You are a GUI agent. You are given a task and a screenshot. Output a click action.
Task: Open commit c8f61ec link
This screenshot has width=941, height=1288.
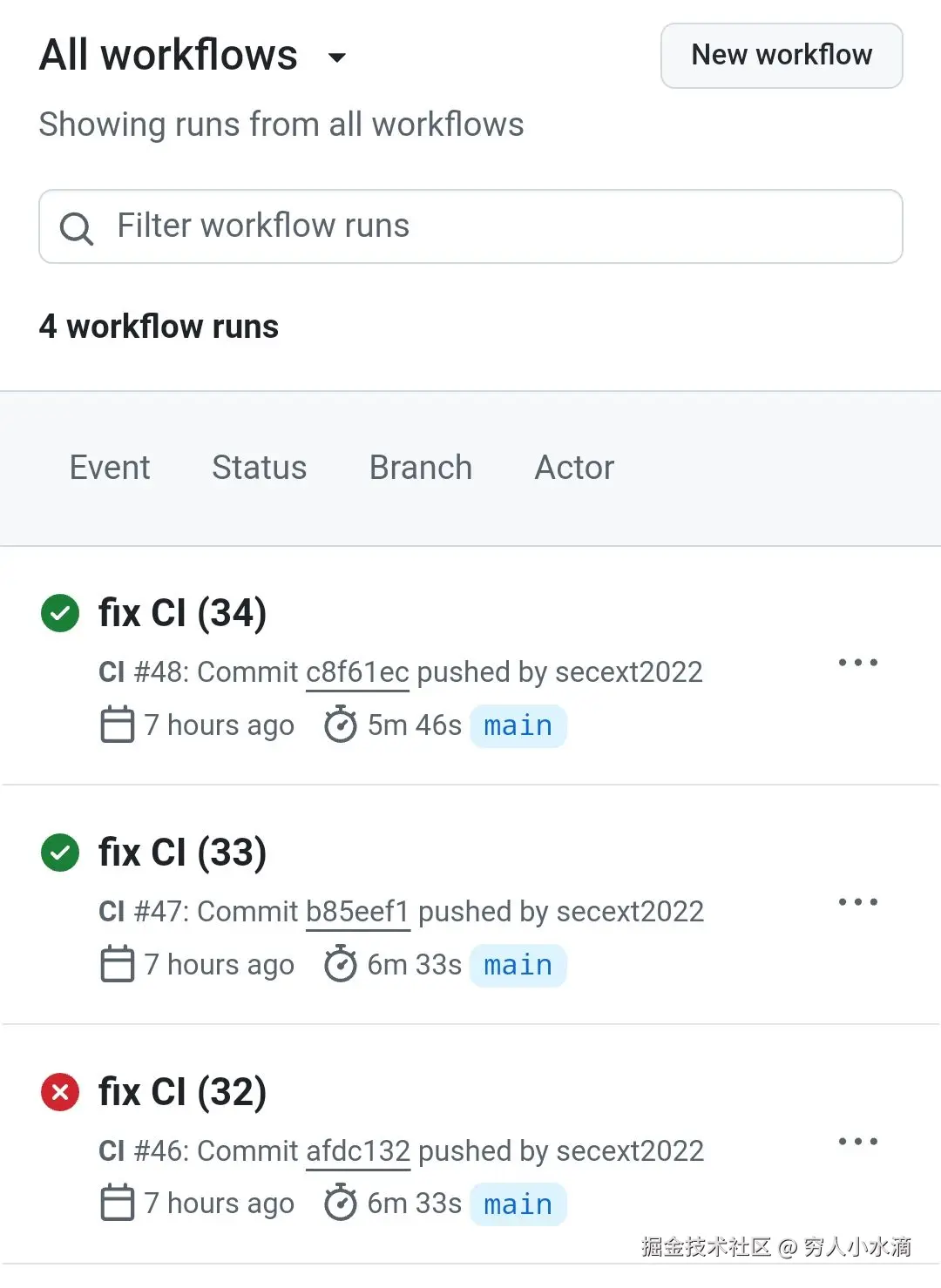click(x=357, y=672)
